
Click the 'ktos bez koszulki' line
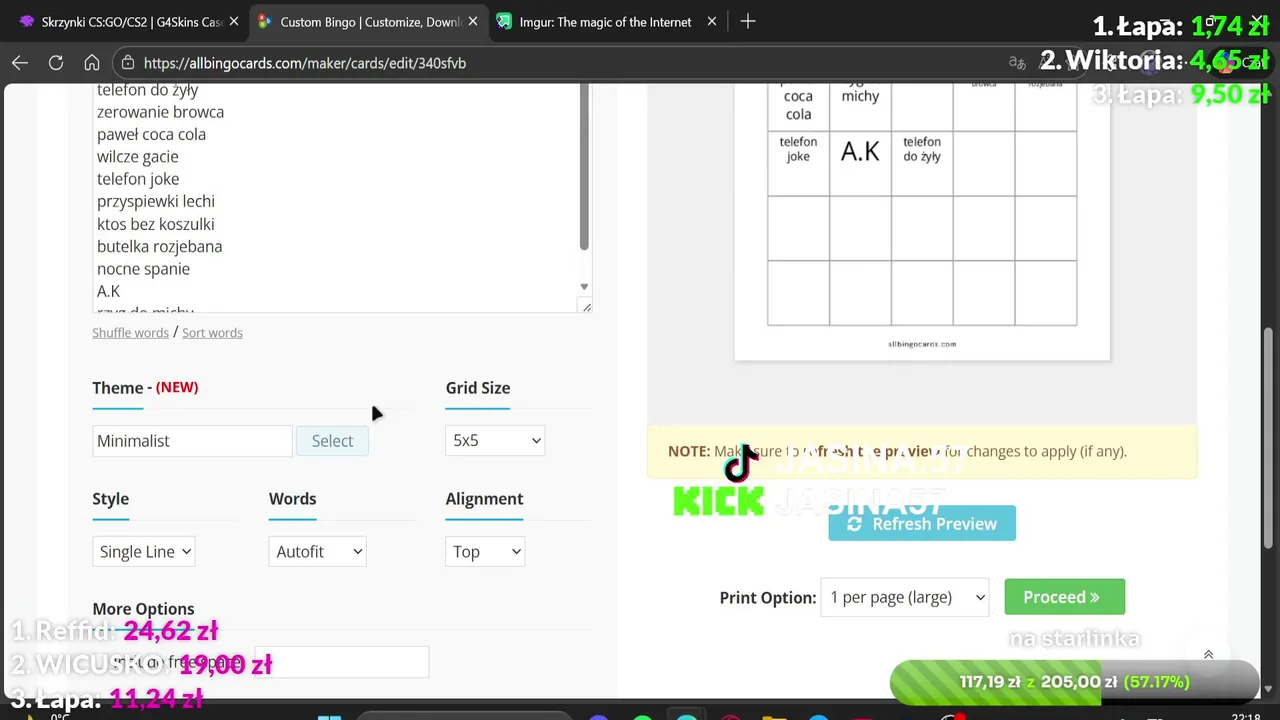tap(155, 224)
